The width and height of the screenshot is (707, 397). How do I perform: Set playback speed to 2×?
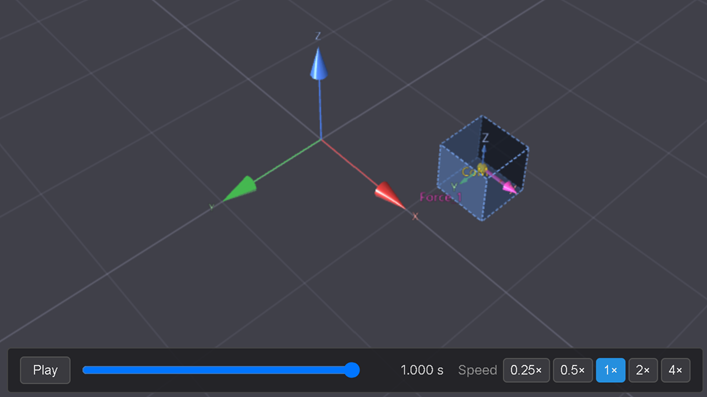[x=643, y=370]
